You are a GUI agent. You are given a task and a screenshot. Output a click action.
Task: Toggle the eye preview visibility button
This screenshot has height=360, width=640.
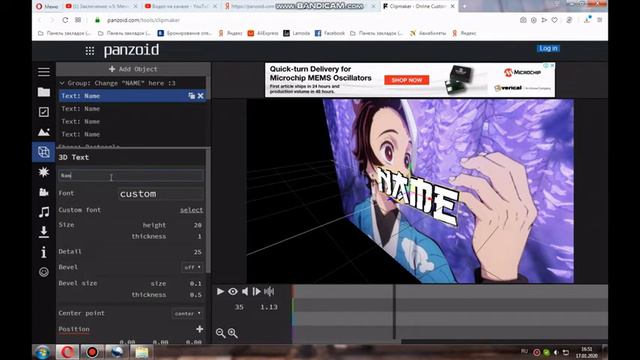point(233,291)
